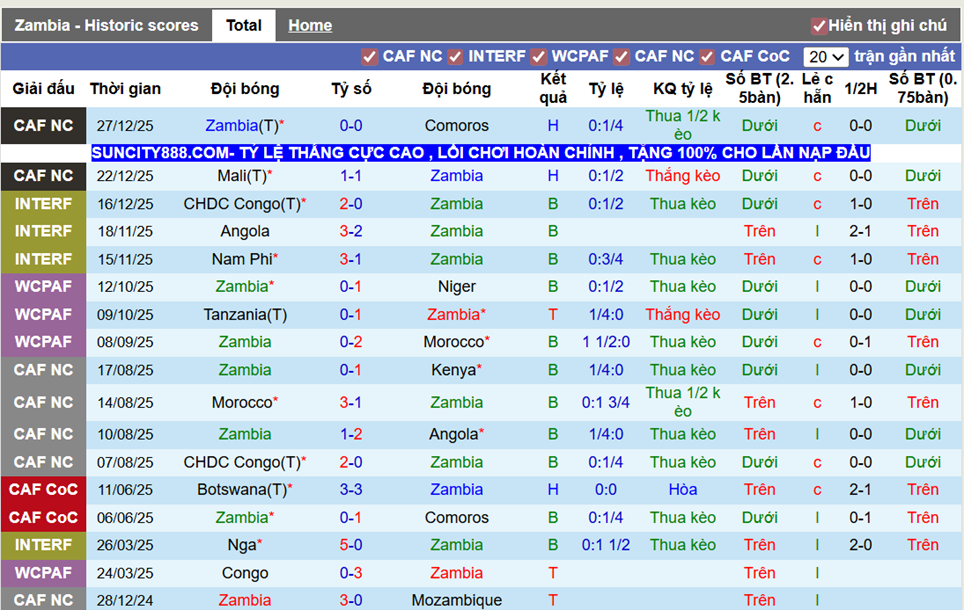Viewport: 964px width, 610px height.
Task: Click the Giải đấu column header
Action: click(44, 89)
